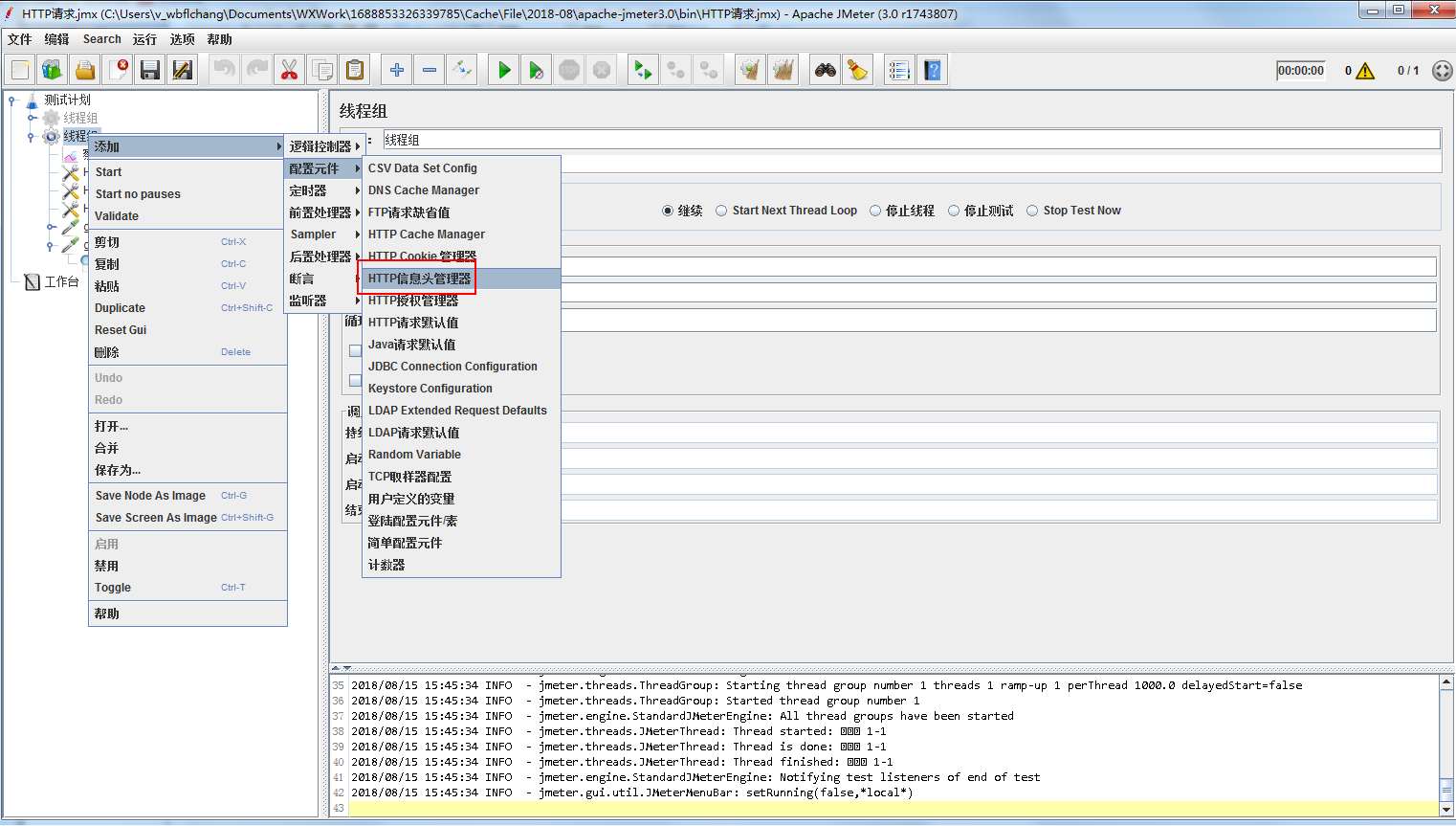Open the Search menu in menu bar
The image size is (1456, 826).
[x=101, y=39]
